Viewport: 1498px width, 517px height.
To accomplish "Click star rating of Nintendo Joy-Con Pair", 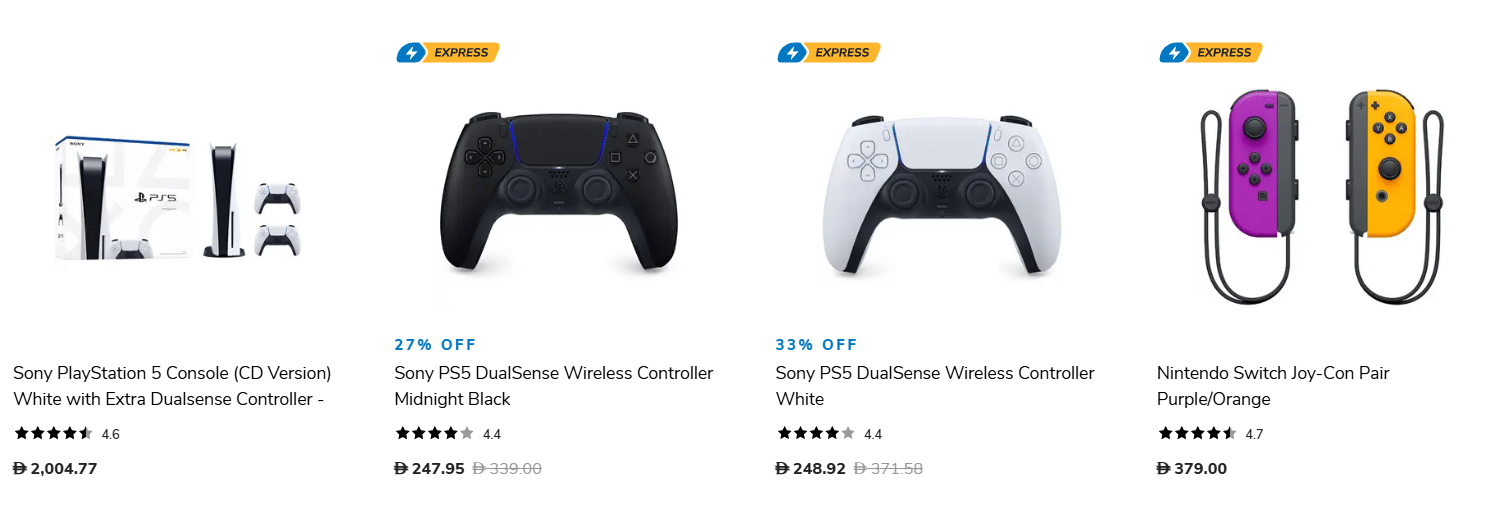I will (x=1198, y=434).
